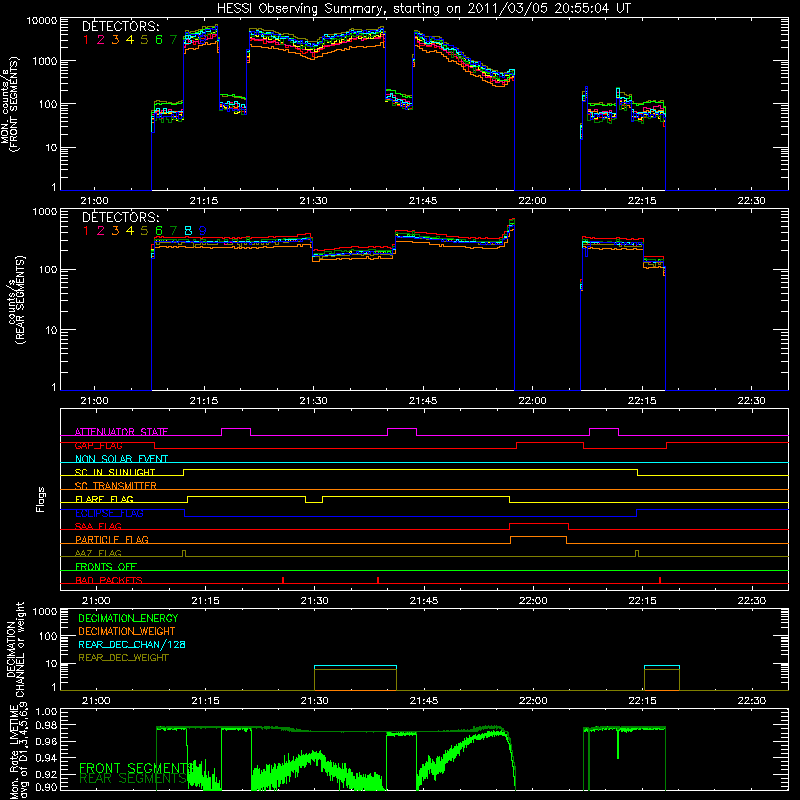
Task: Click the 0.98 tick on livetime axis
Action: coord(46,725)
